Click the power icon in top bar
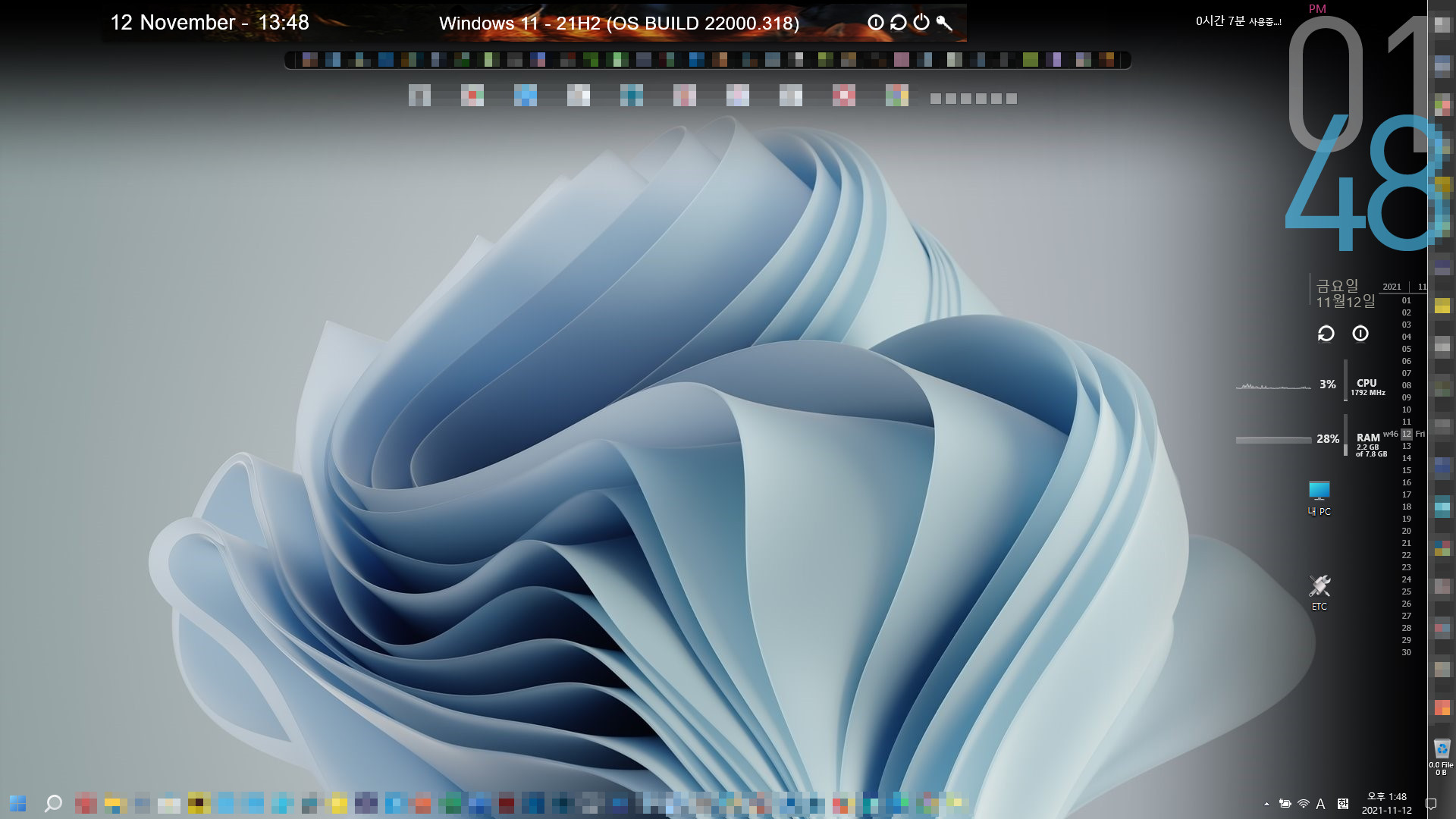 921,22
